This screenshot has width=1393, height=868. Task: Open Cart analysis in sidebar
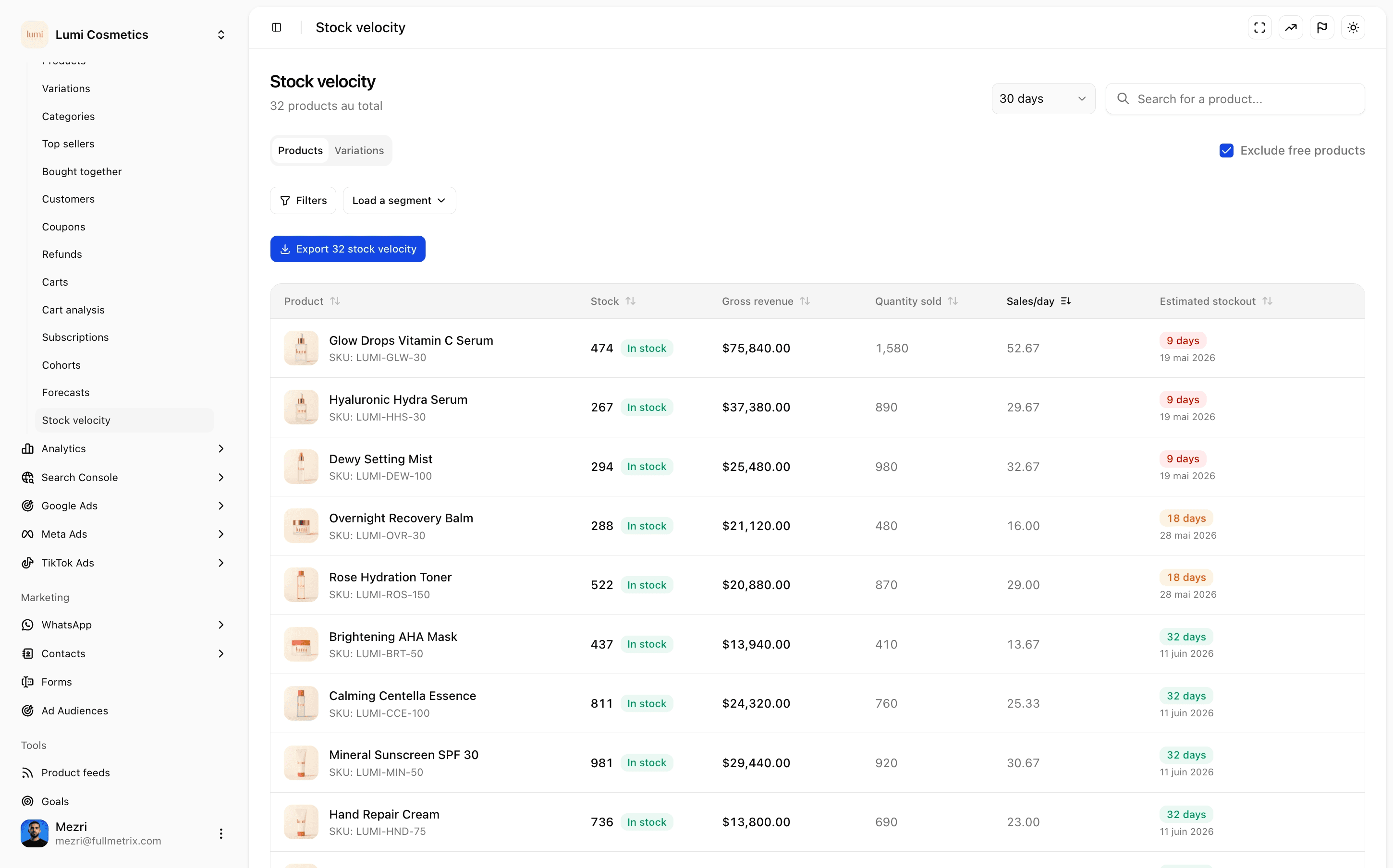click(73, 310)
